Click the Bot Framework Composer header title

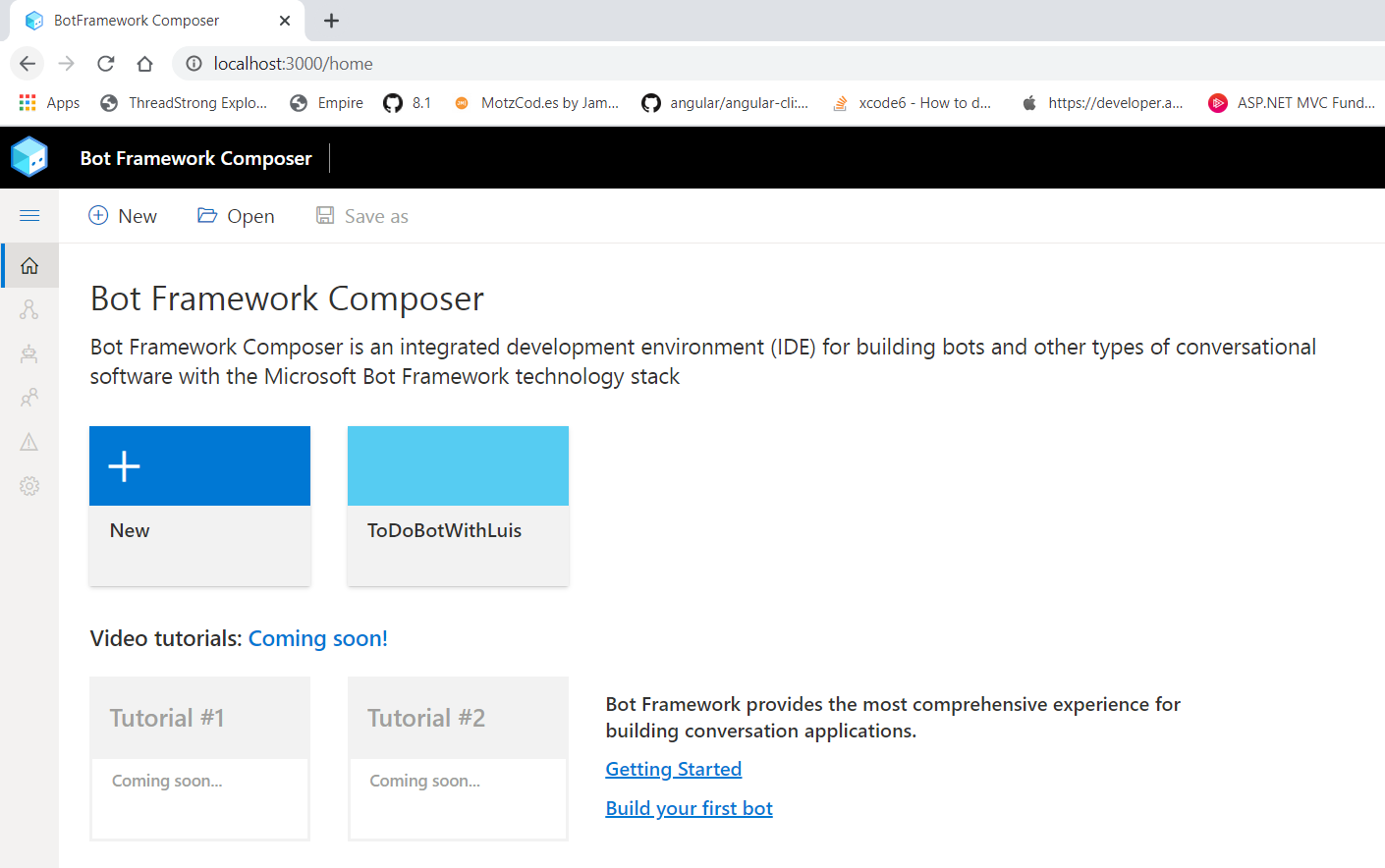point(195,158)
